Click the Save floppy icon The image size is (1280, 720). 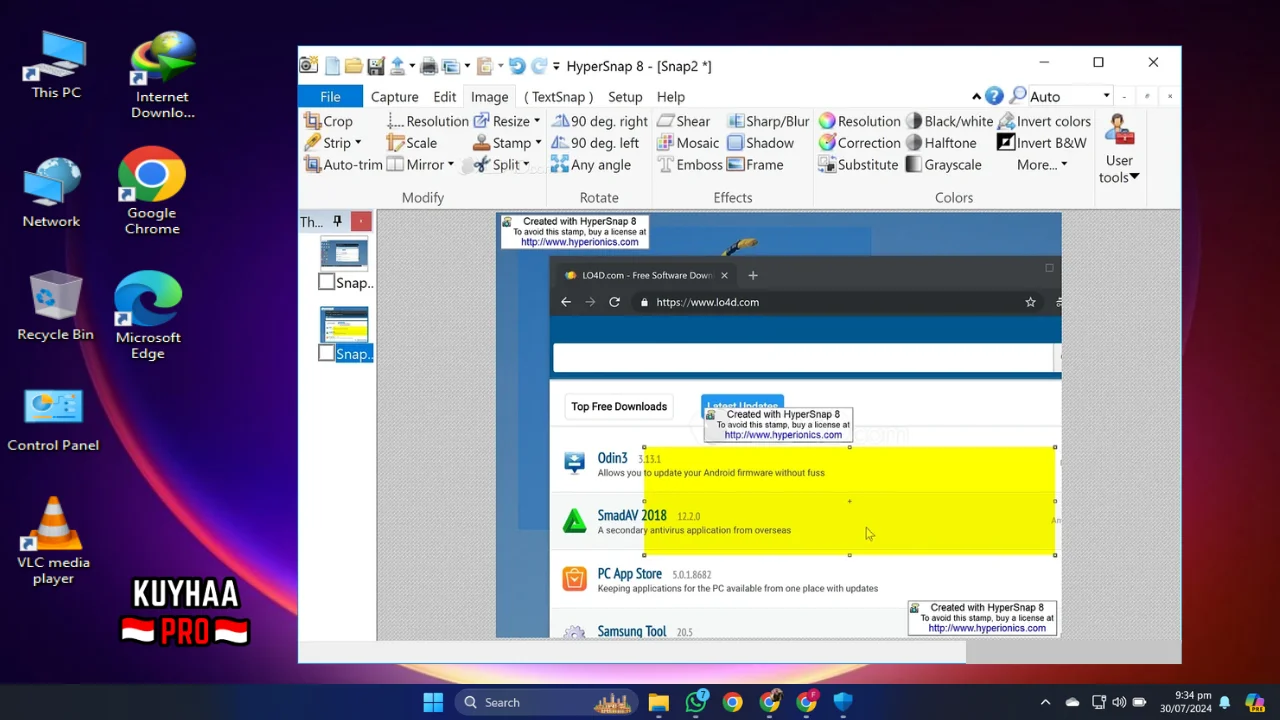(376, 66)
